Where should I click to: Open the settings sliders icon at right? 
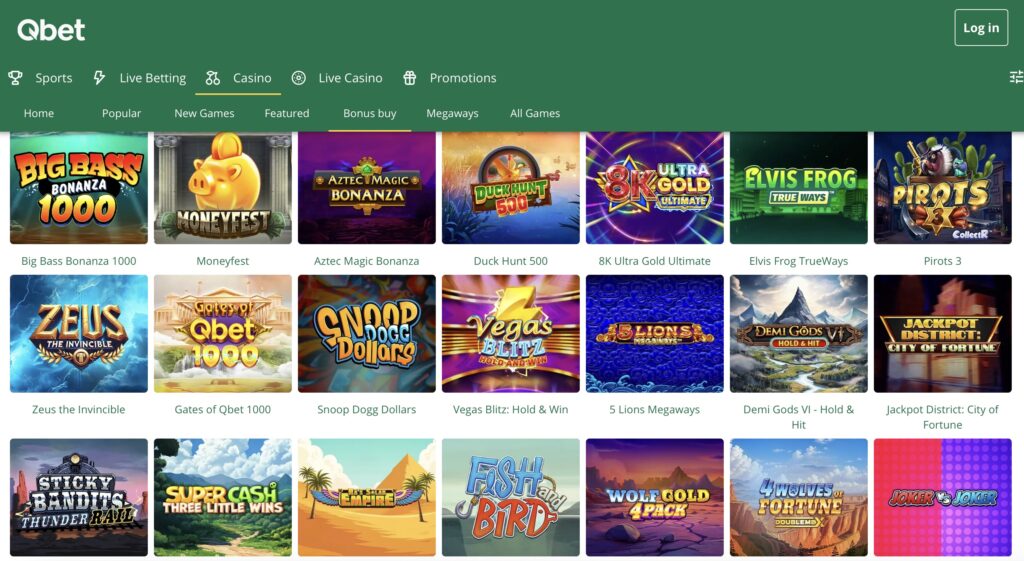pyautogui.click(x=1016, y=77)
